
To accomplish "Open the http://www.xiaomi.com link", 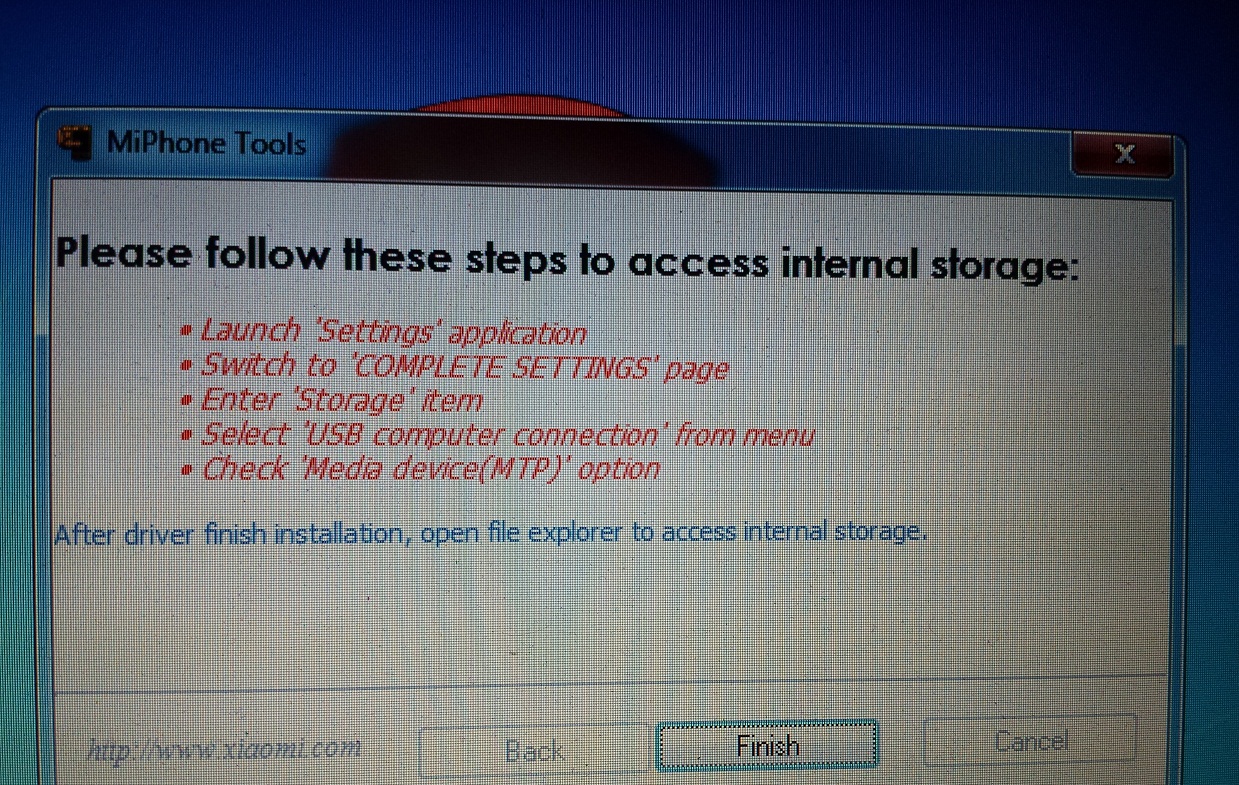I will [223, 748].
